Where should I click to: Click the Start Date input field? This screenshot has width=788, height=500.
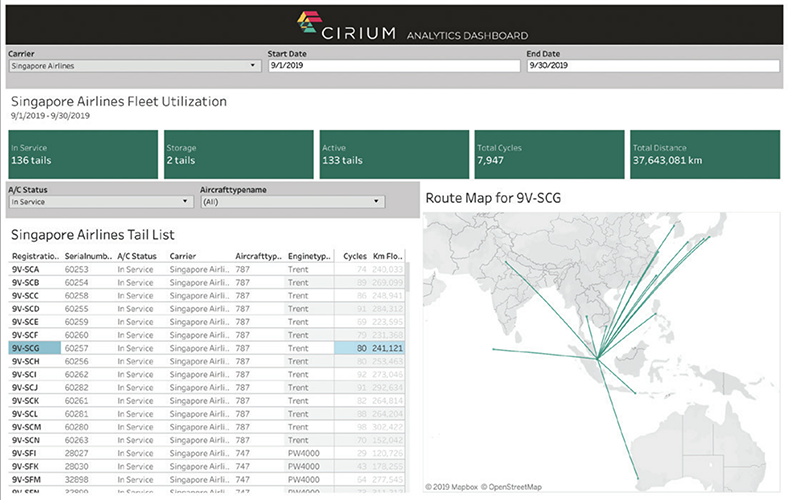[x=393, y=66]
